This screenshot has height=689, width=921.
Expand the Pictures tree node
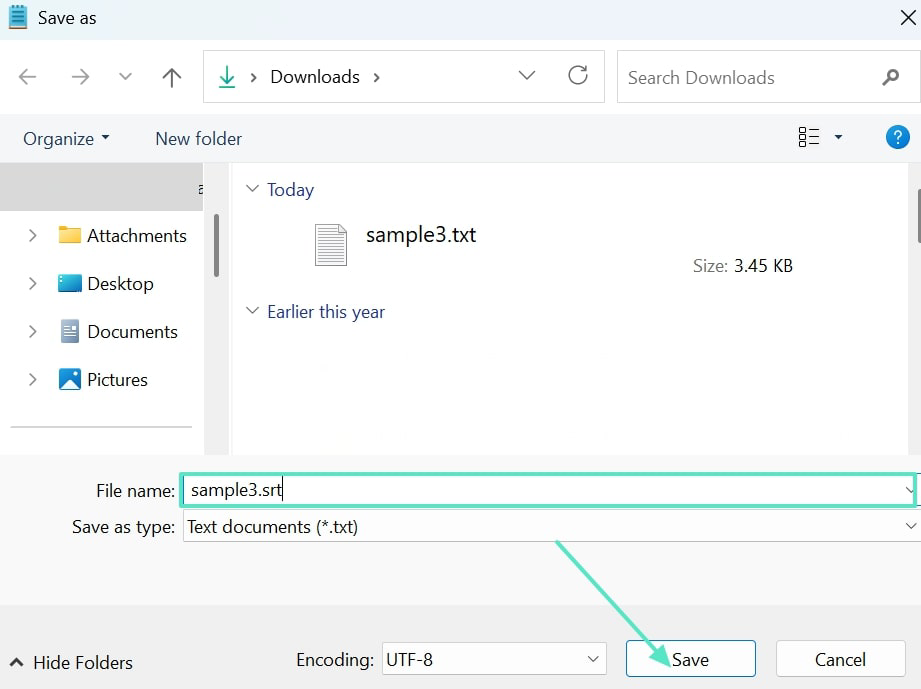pos(33,380)
